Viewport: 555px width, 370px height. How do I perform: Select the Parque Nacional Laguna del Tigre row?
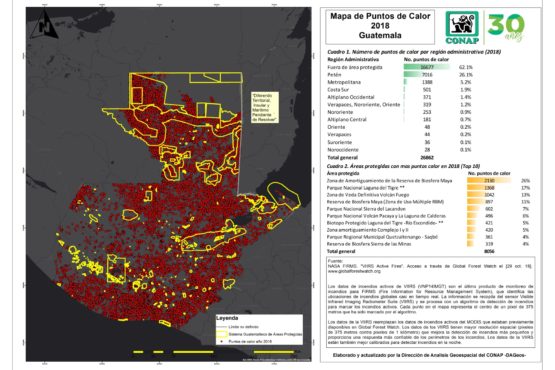428,188
